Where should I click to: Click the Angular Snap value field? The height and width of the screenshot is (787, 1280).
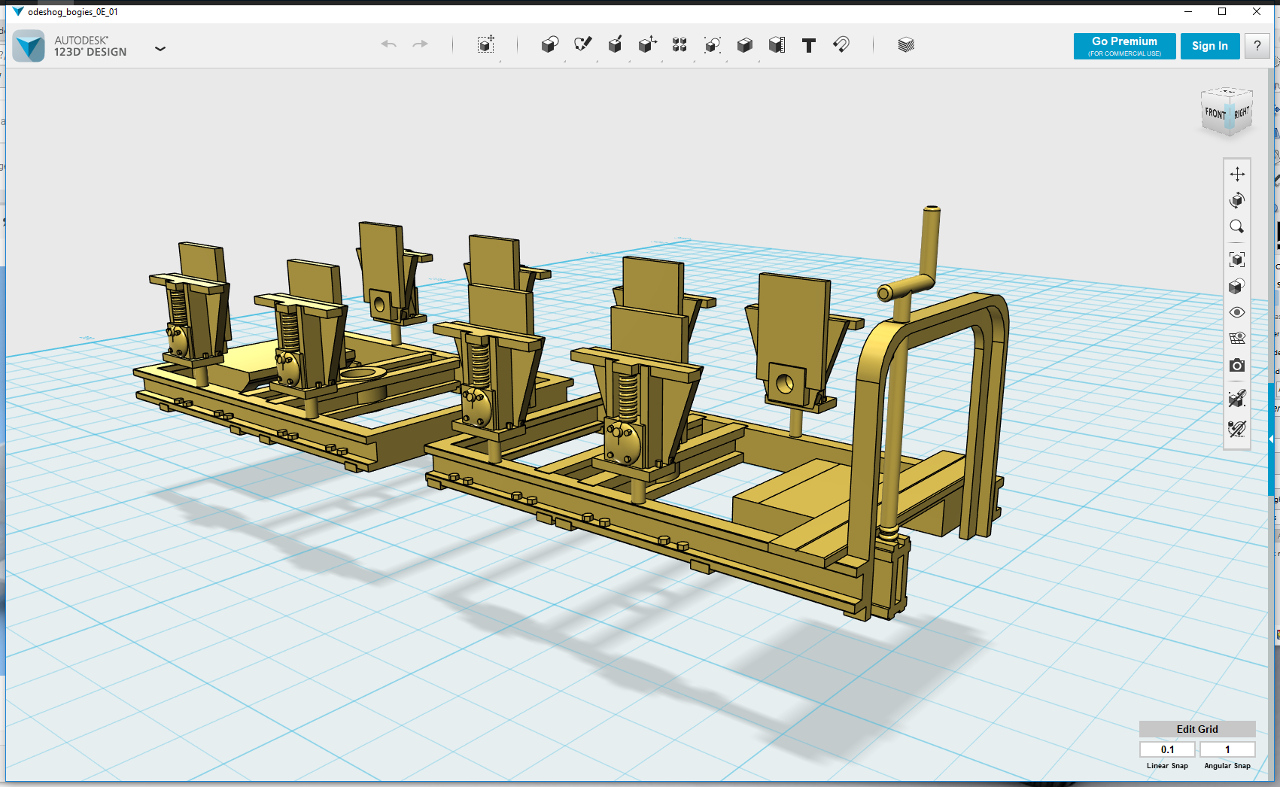1227,749
